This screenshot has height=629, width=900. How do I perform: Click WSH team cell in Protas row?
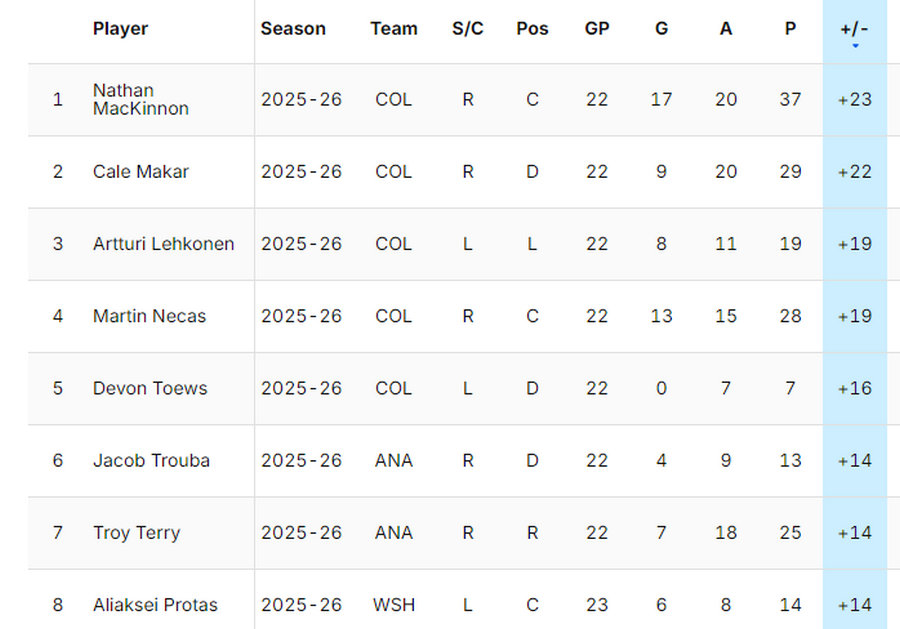click(393, 605)
